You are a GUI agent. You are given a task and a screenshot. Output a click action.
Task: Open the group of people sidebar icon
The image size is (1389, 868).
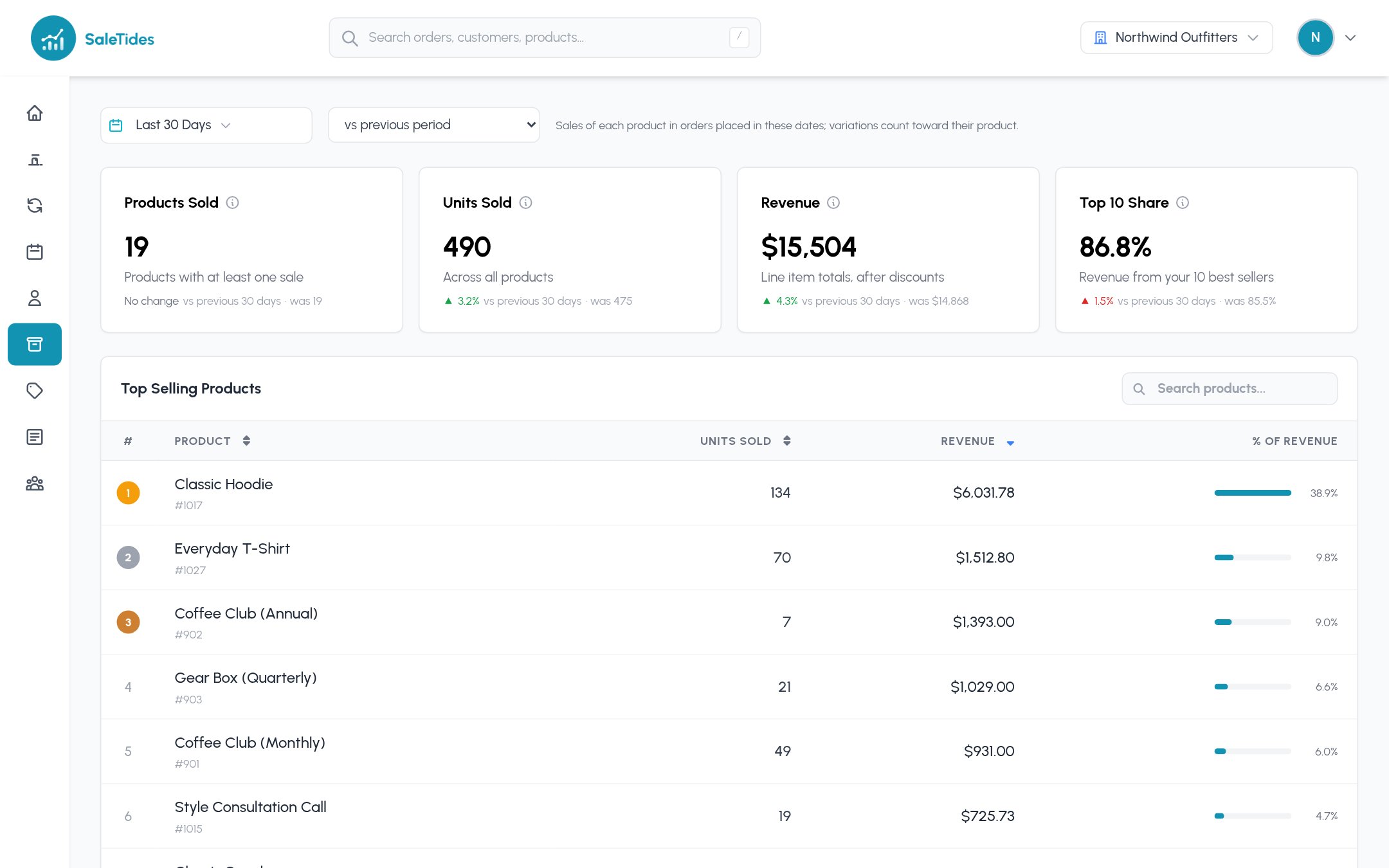35,484
